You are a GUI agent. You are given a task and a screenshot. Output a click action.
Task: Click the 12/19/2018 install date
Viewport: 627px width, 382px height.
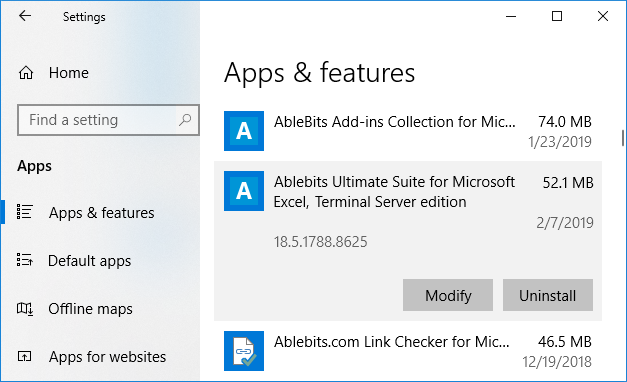pyautogui.click(x=557, y=362)
